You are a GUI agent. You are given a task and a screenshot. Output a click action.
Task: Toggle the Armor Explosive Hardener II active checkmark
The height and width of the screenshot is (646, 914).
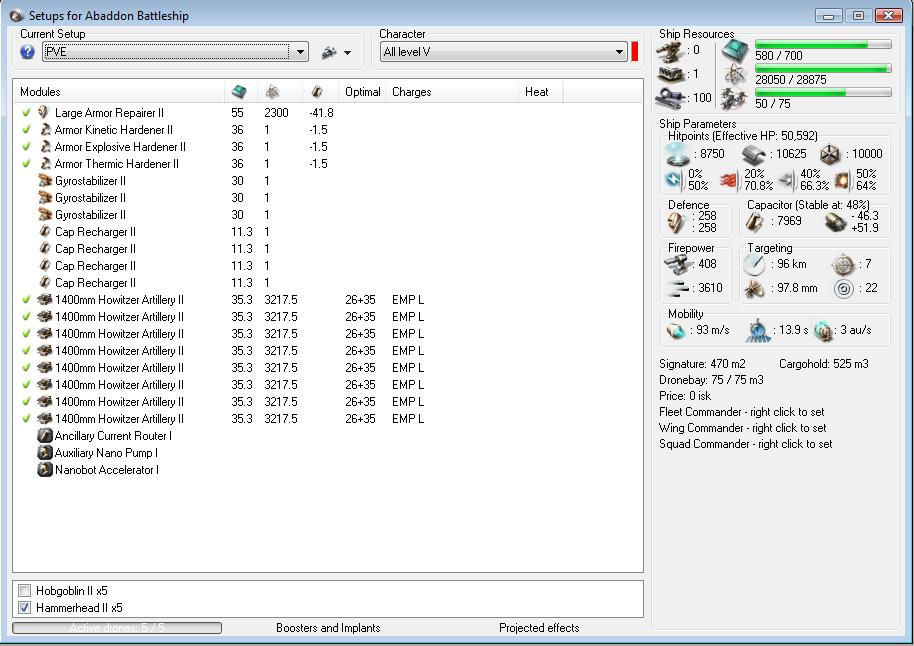tap(26, 146)
